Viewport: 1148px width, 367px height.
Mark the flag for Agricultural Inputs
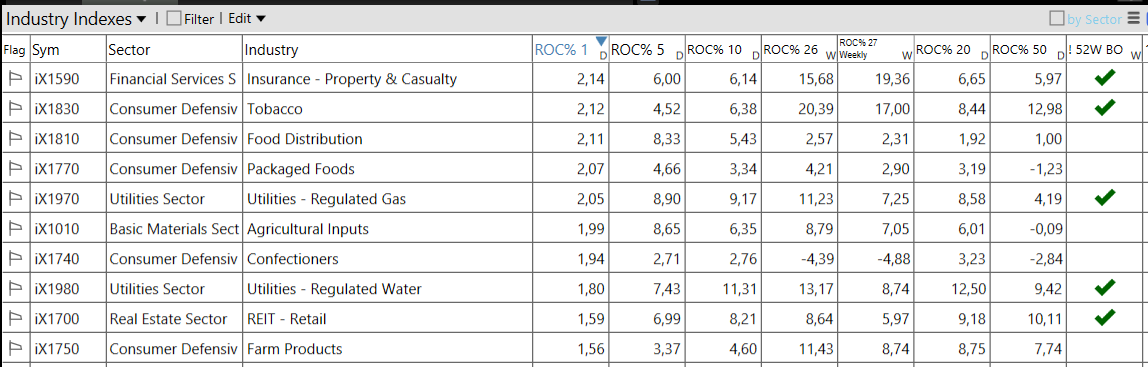click(x=15, y=229)
